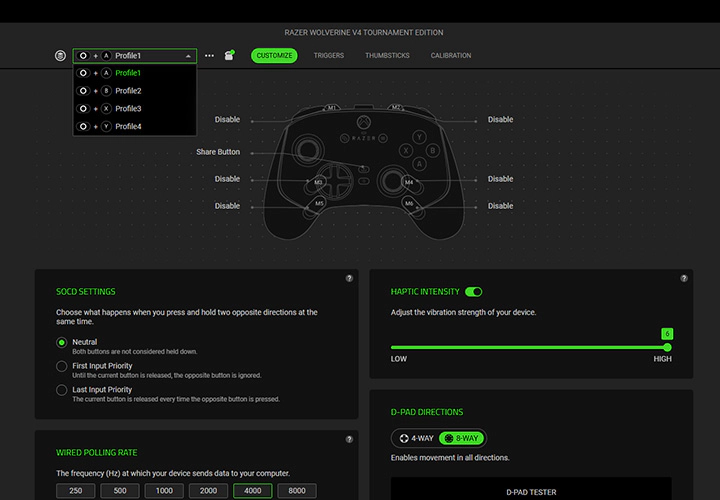Click the D-PAD TESTER area
720x500 pixels.
[x=531, y=489]
